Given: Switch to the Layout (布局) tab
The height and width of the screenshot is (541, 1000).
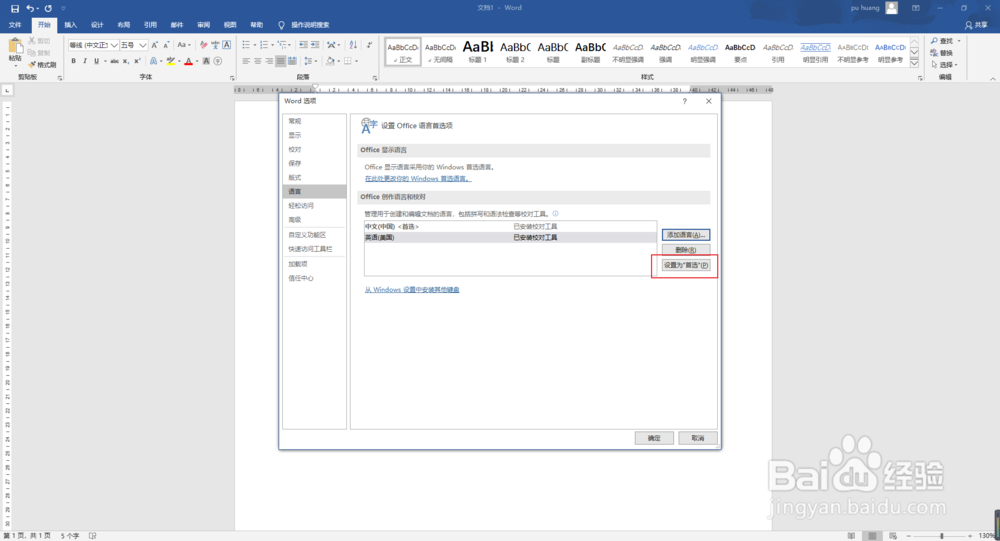Looking at the screenshot, I should pyautogui.click(x=124, y=25).
